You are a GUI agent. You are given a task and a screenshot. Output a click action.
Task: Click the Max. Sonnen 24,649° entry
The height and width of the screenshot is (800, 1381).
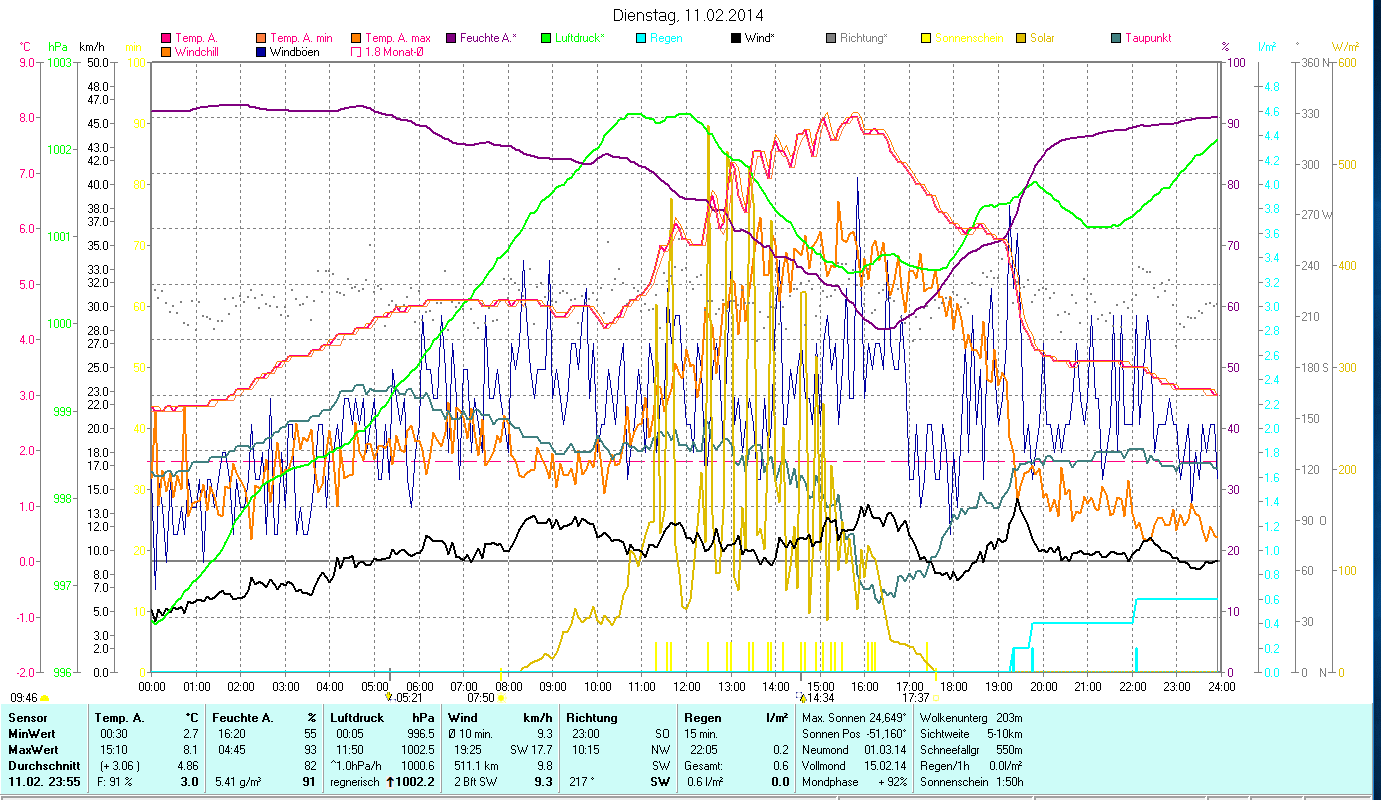[853, 718]
